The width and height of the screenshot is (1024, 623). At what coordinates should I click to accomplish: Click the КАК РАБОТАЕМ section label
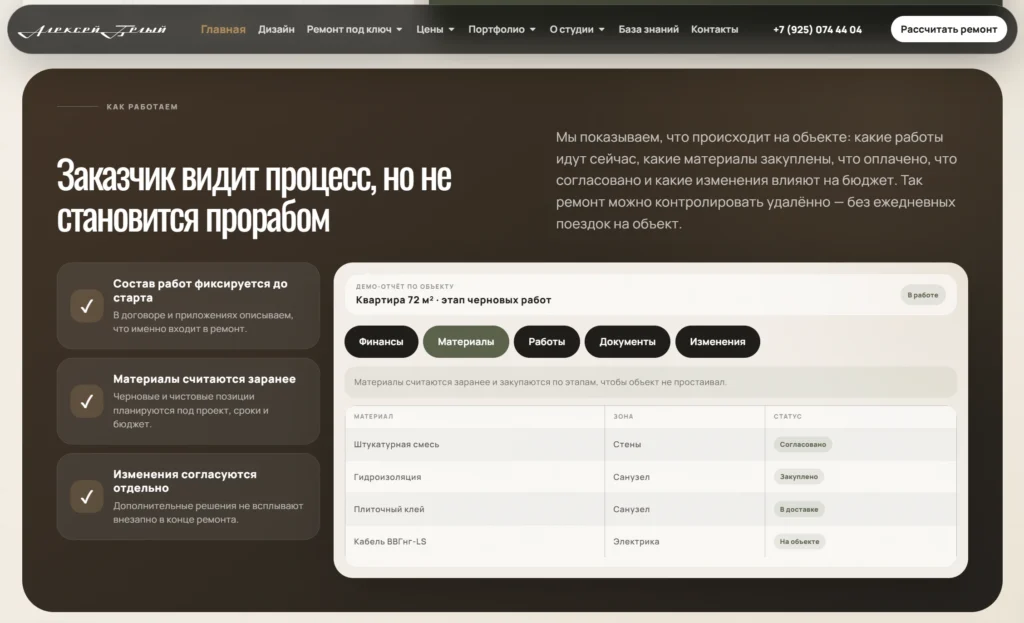(142, 106)
